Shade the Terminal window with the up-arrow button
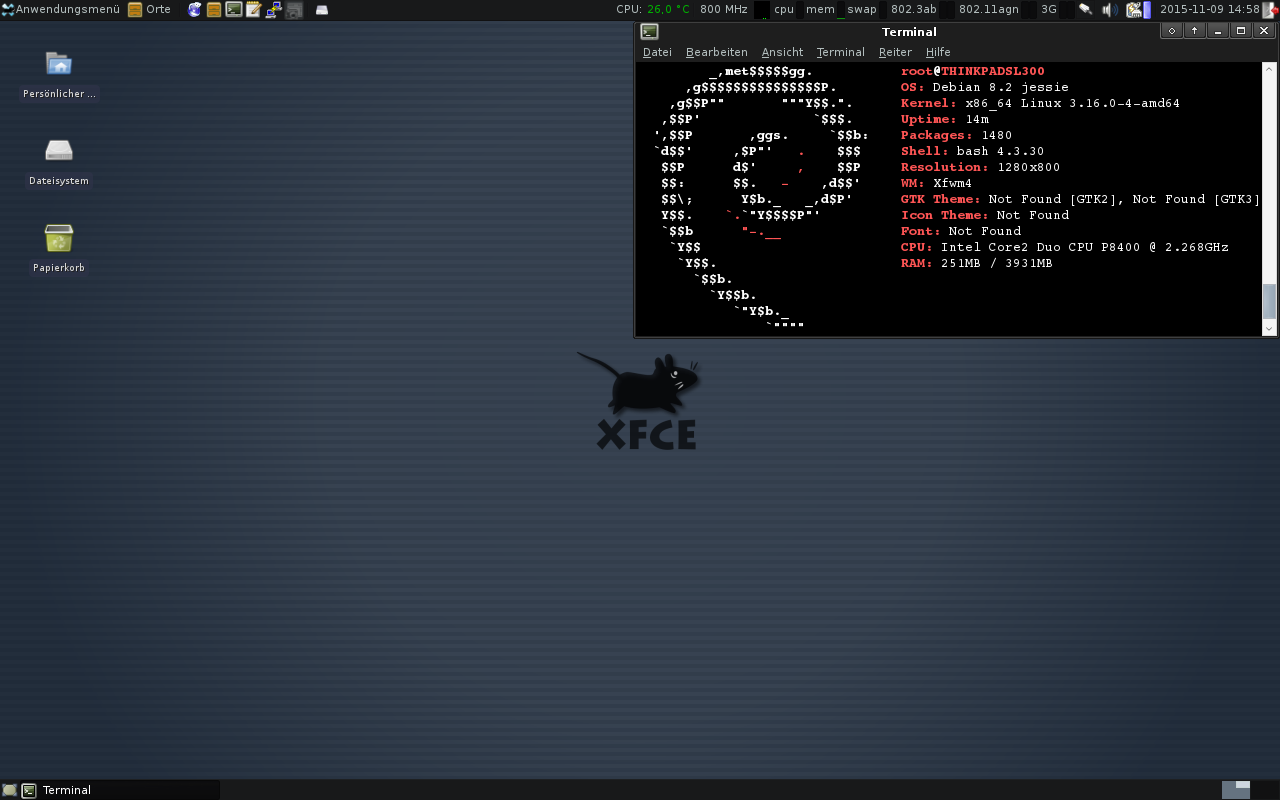1280x800 pixels. pyautogui.click(x=1194, y=31)
